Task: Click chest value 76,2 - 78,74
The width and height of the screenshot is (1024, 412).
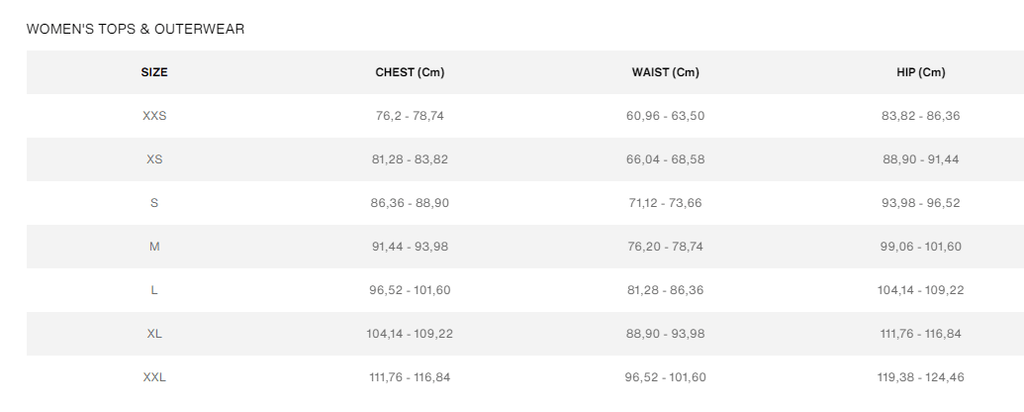Action: [409, 116]
